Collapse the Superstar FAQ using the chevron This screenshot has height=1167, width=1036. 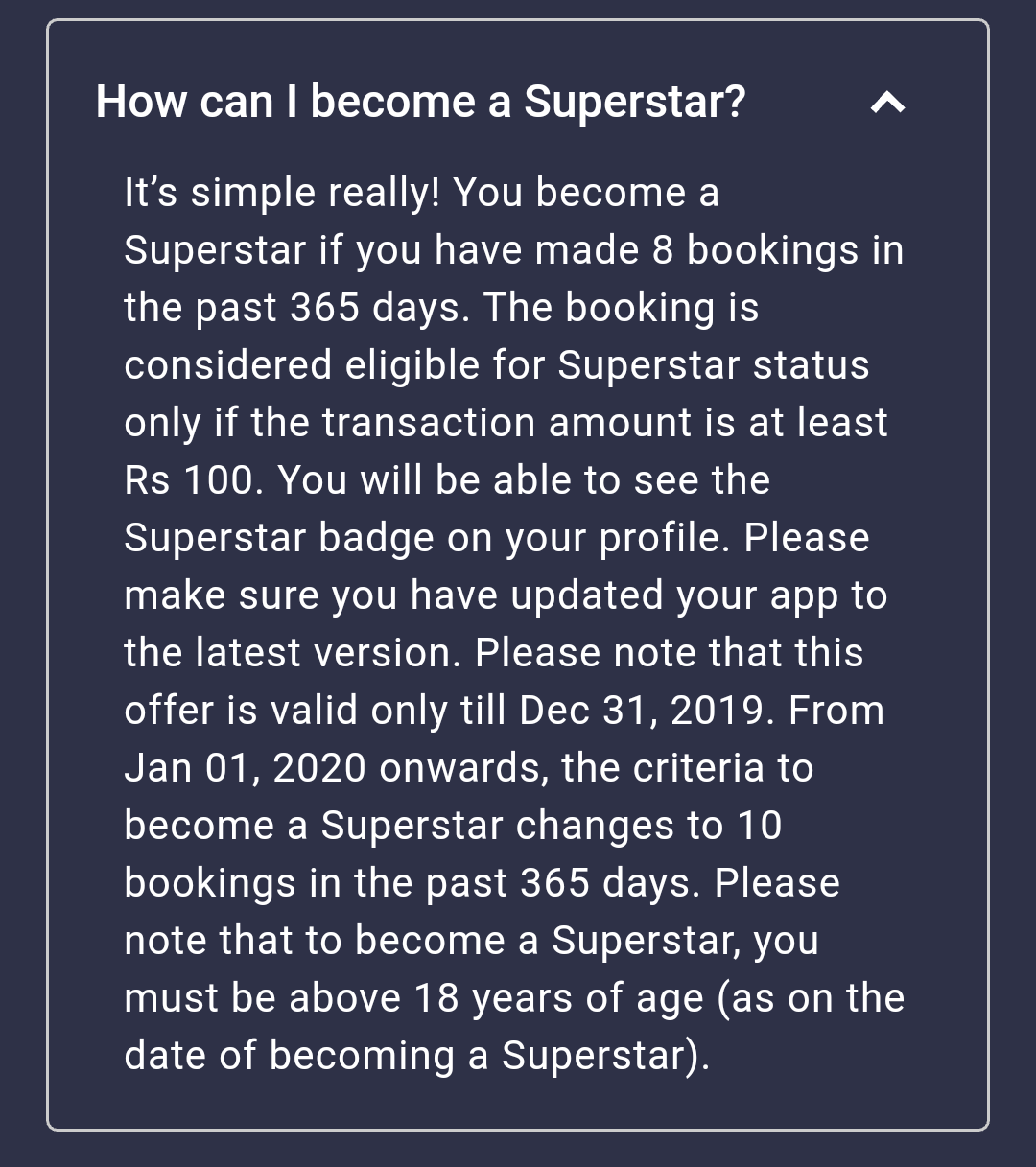pos(887,102)
